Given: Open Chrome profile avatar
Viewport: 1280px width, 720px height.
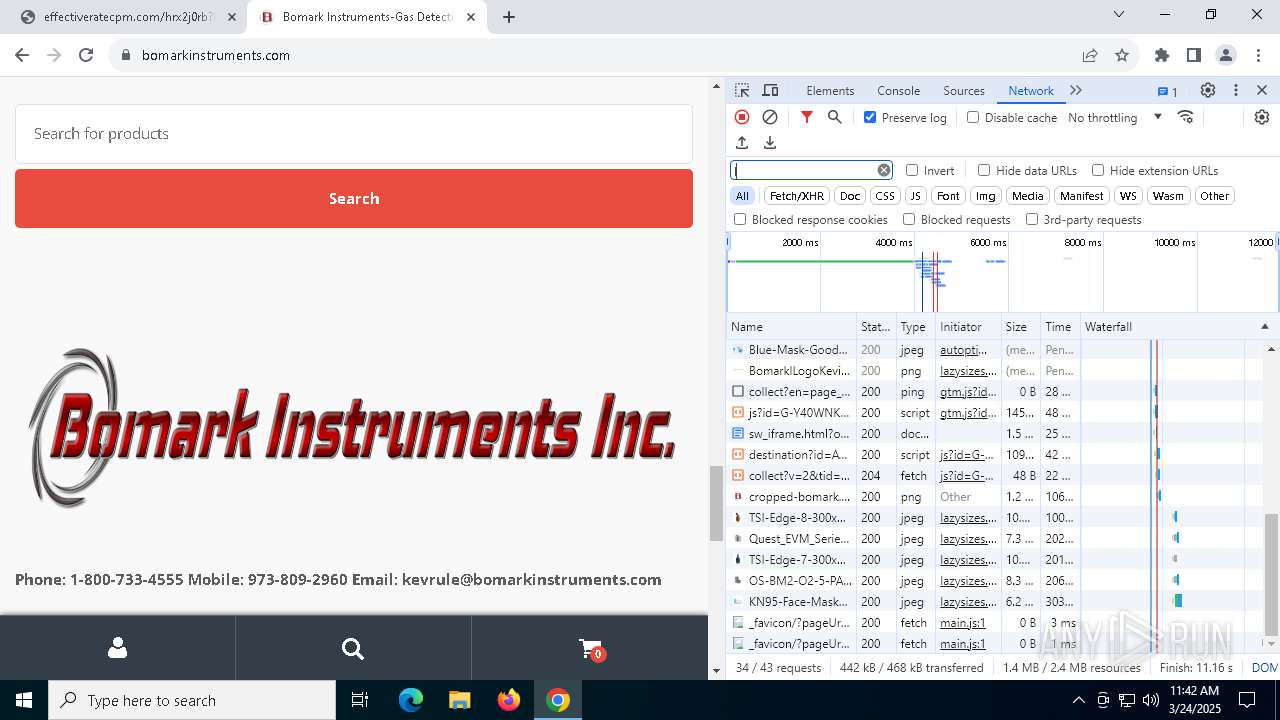Looking at the screenshot, I should click(1226, 55).
